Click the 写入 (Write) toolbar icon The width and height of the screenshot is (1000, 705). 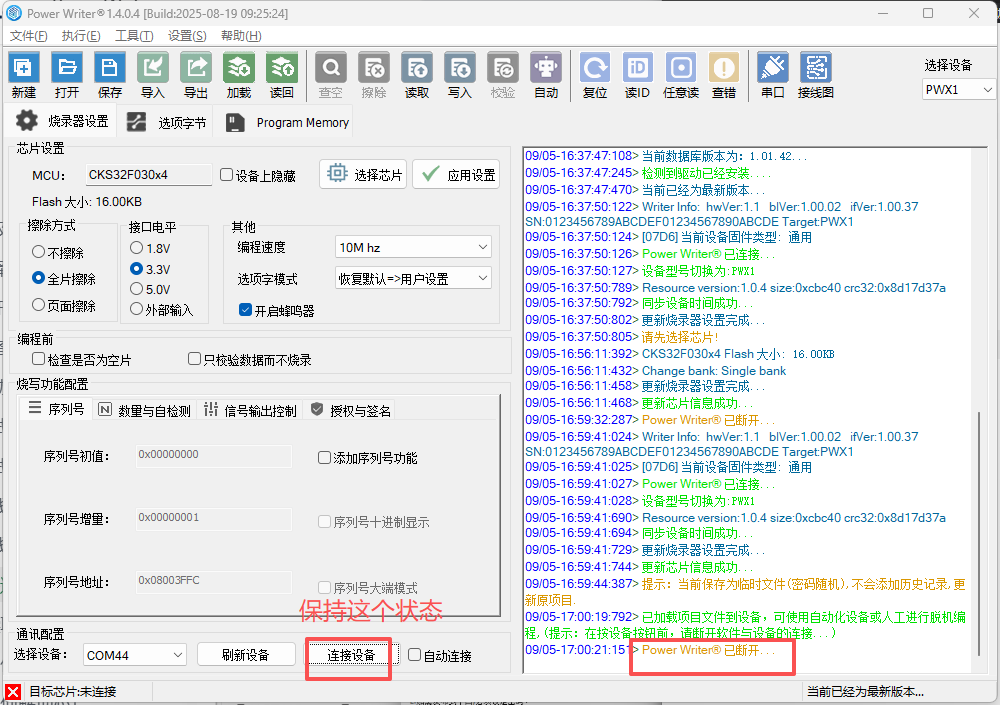460,68
